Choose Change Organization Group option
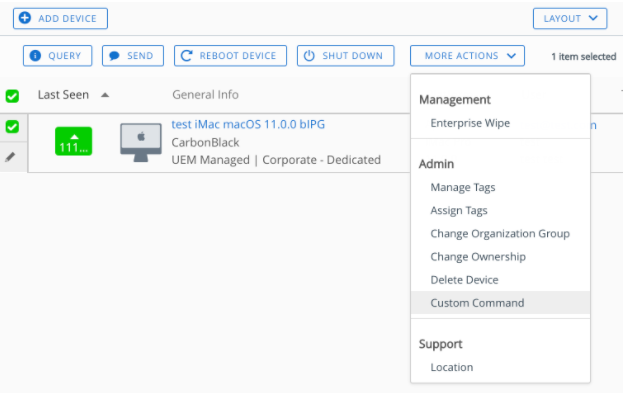624x393 pixels. point(500,233)
